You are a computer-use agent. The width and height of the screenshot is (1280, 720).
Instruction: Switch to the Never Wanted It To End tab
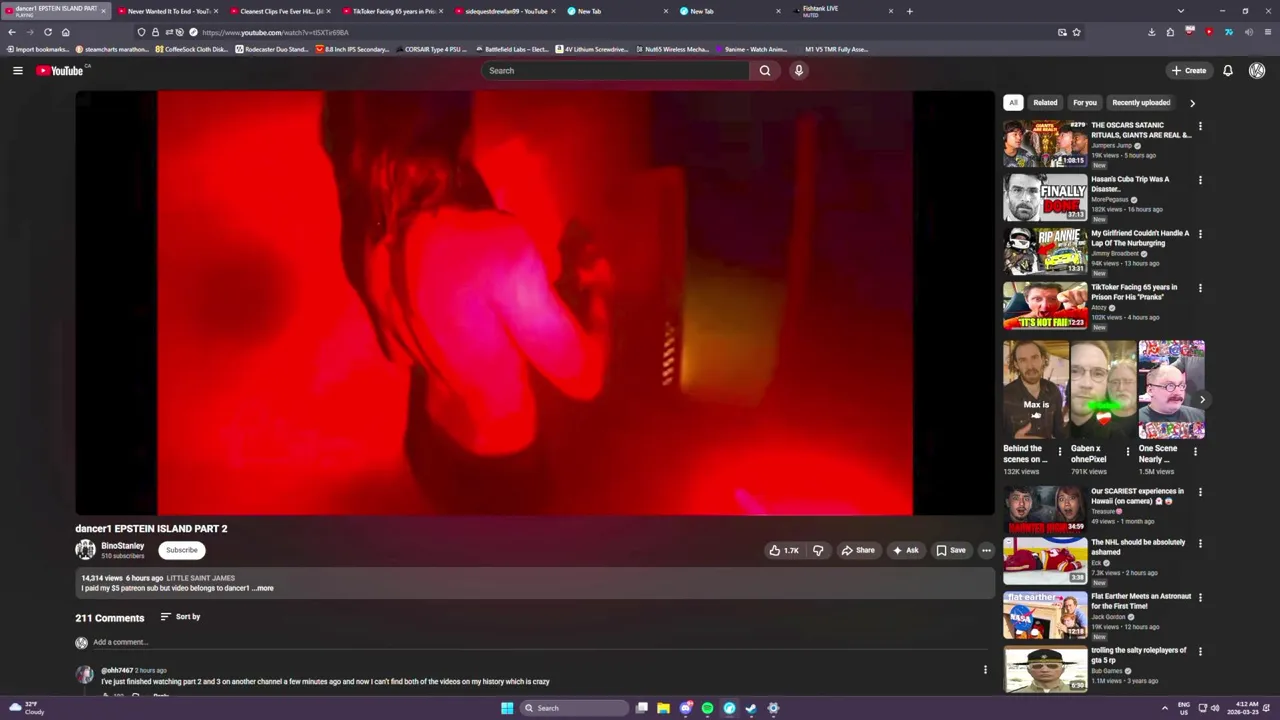(x=166, y=11)
